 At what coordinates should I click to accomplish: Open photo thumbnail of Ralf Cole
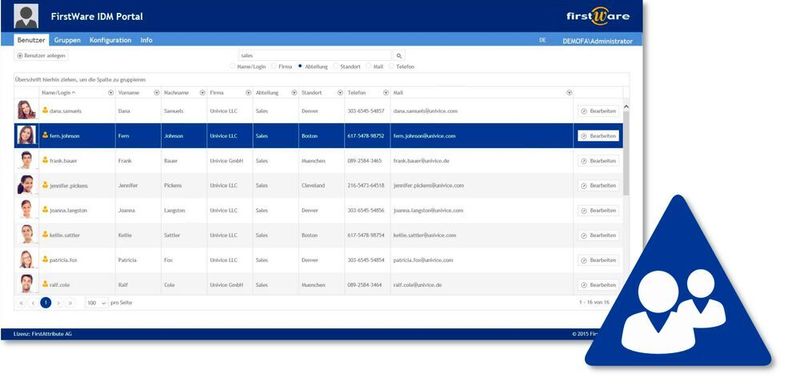[x=26, y=284]
